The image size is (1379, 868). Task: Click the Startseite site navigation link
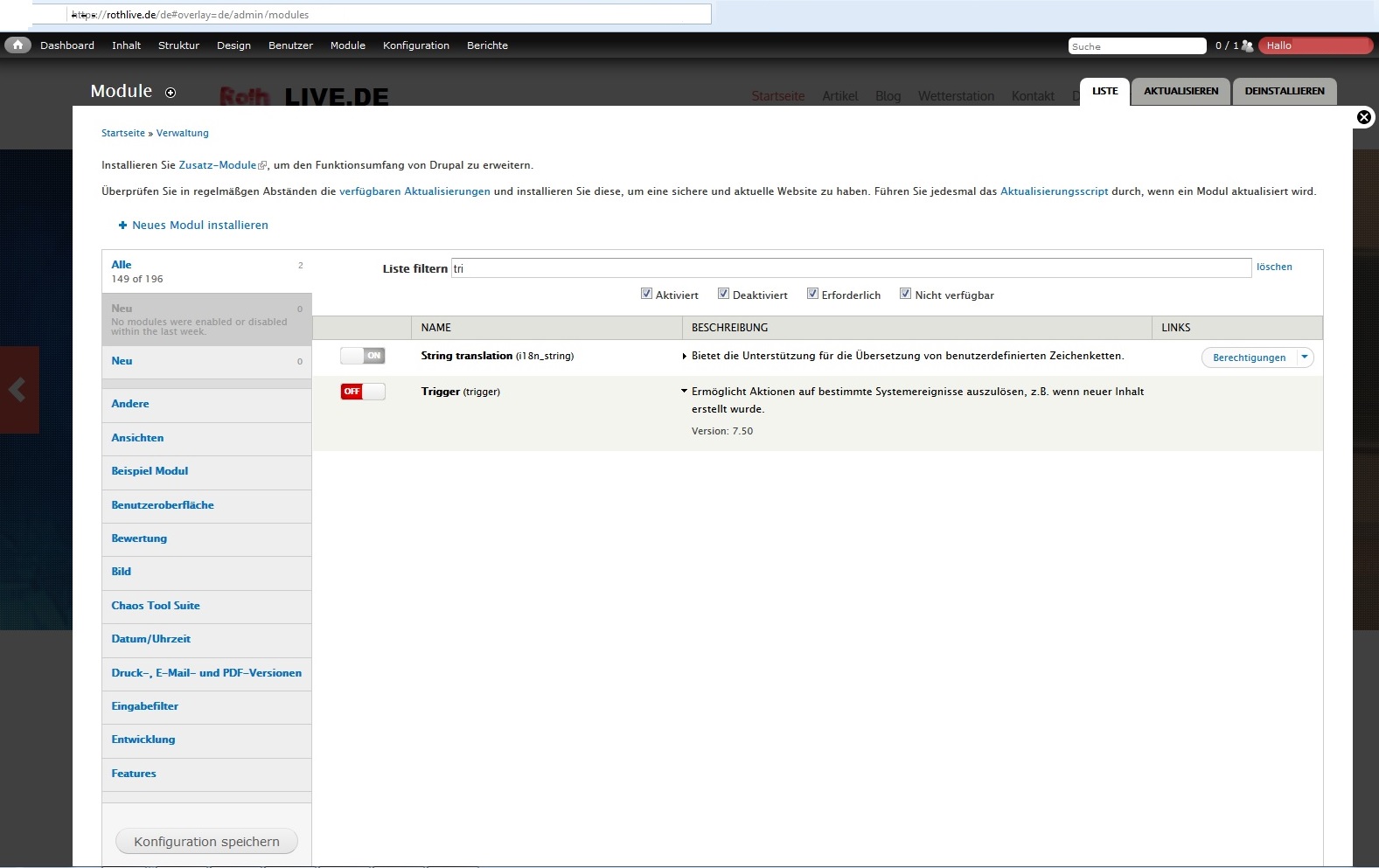tap(778, 96)
